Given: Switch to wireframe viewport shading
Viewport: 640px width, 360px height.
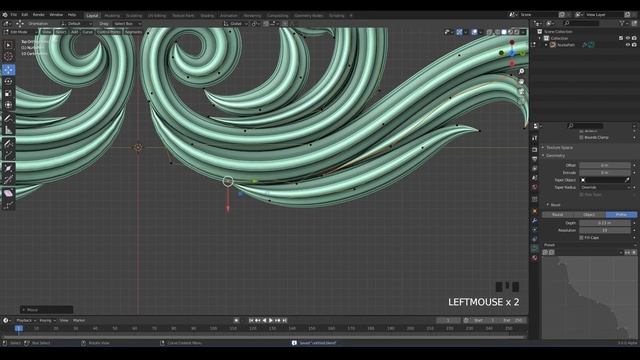Looking at the screenshot, I should click(x=498, y=32).
